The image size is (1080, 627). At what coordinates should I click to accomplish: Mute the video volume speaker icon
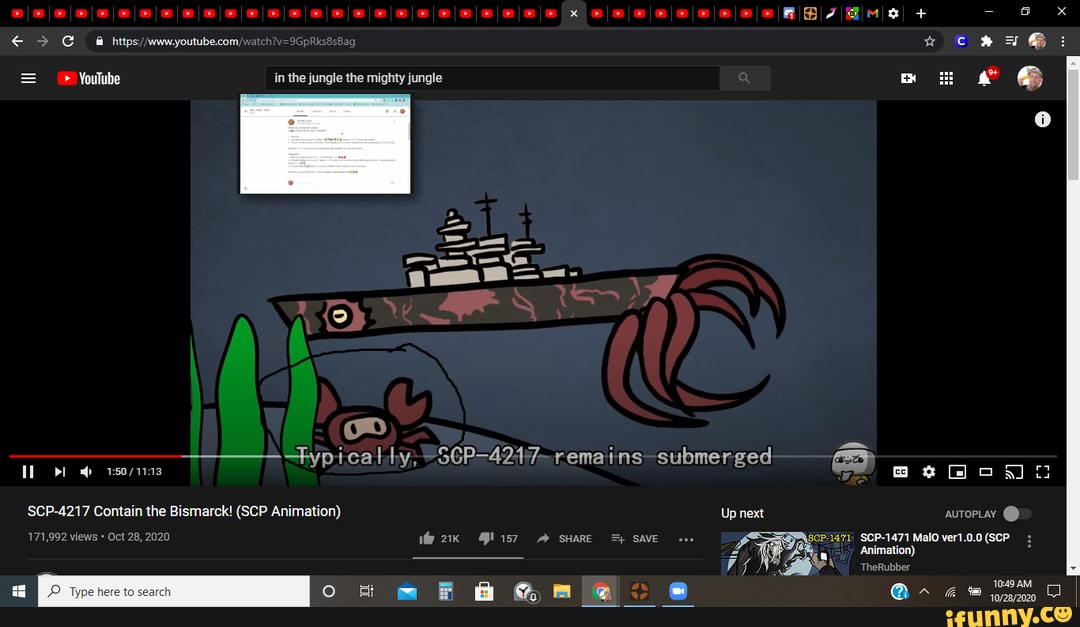(x=86, y=472)
